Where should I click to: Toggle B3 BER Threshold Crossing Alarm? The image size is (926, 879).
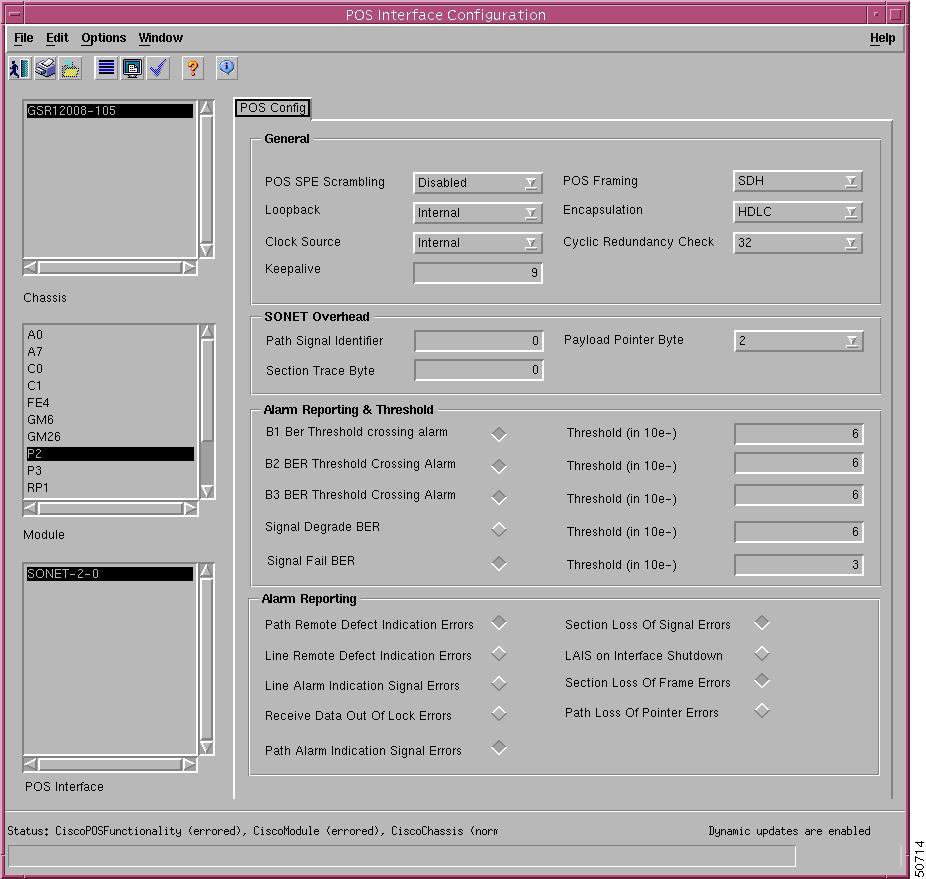pyautogui.click(x=499, y=497)
